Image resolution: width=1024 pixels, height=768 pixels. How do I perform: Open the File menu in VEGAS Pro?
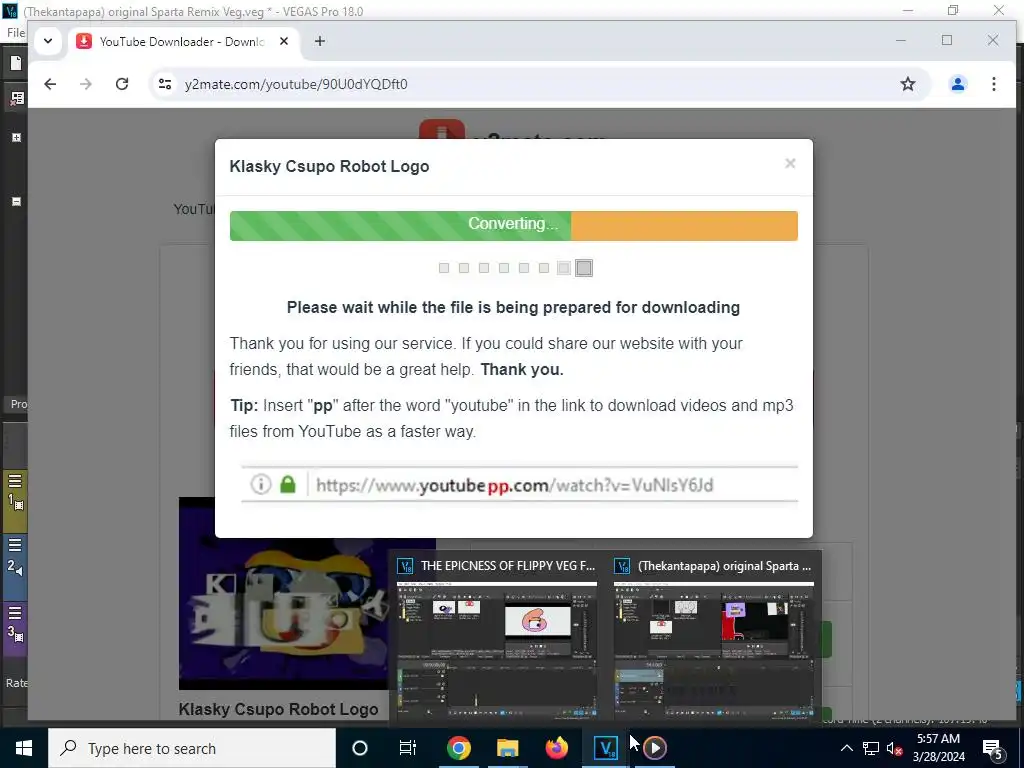(16, 33)
